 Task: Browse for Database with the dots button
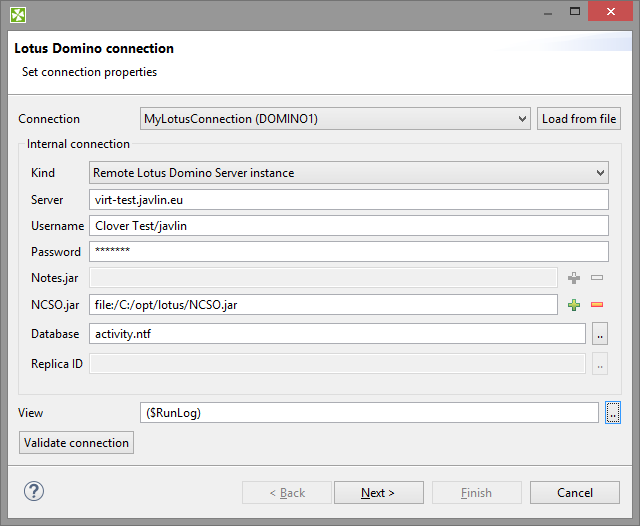[x=600, y=334]
